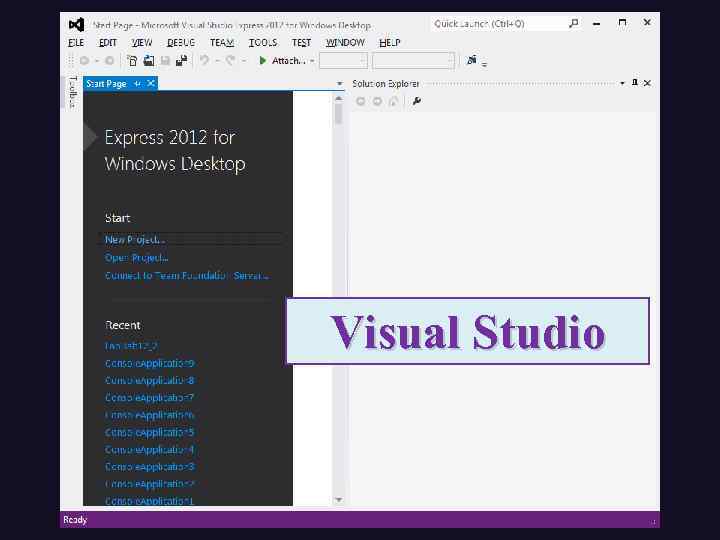Click Solution Explorer Back icon
This screenshot has width=720, height=540.
point(361,101)
